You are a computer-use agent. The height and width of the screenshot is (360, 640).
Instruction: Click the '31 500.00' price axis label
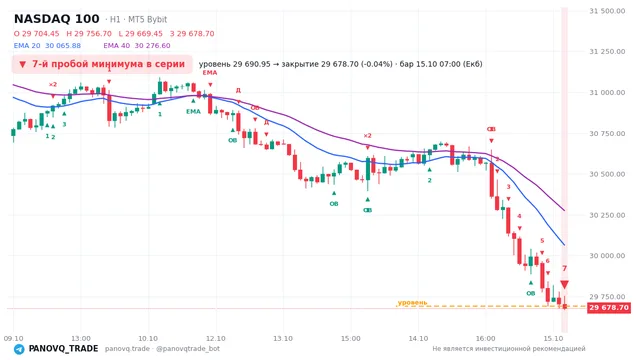pos(607,11)
